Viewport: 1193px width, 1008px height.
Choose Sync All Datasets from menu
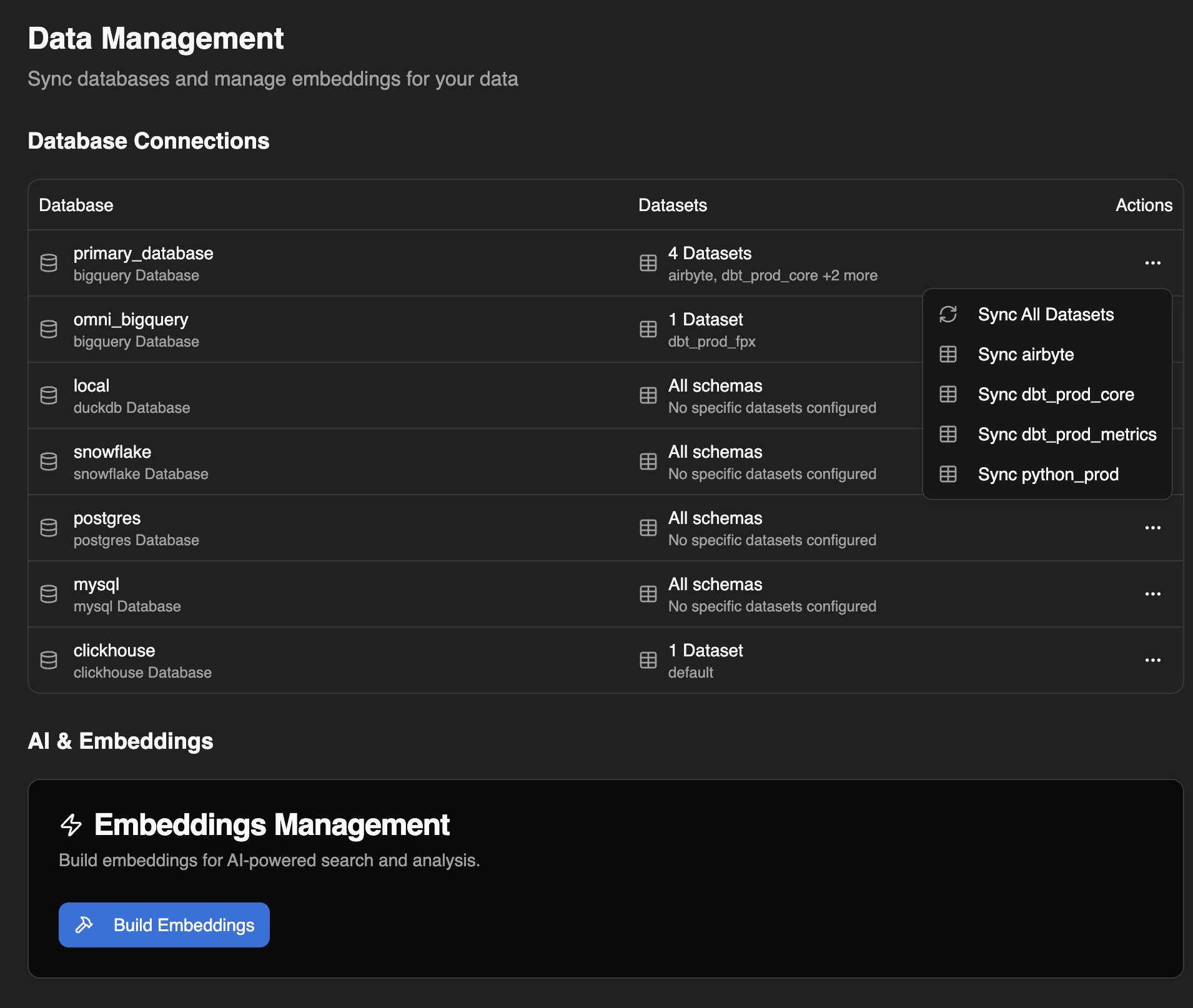(x=1047, y=314)
